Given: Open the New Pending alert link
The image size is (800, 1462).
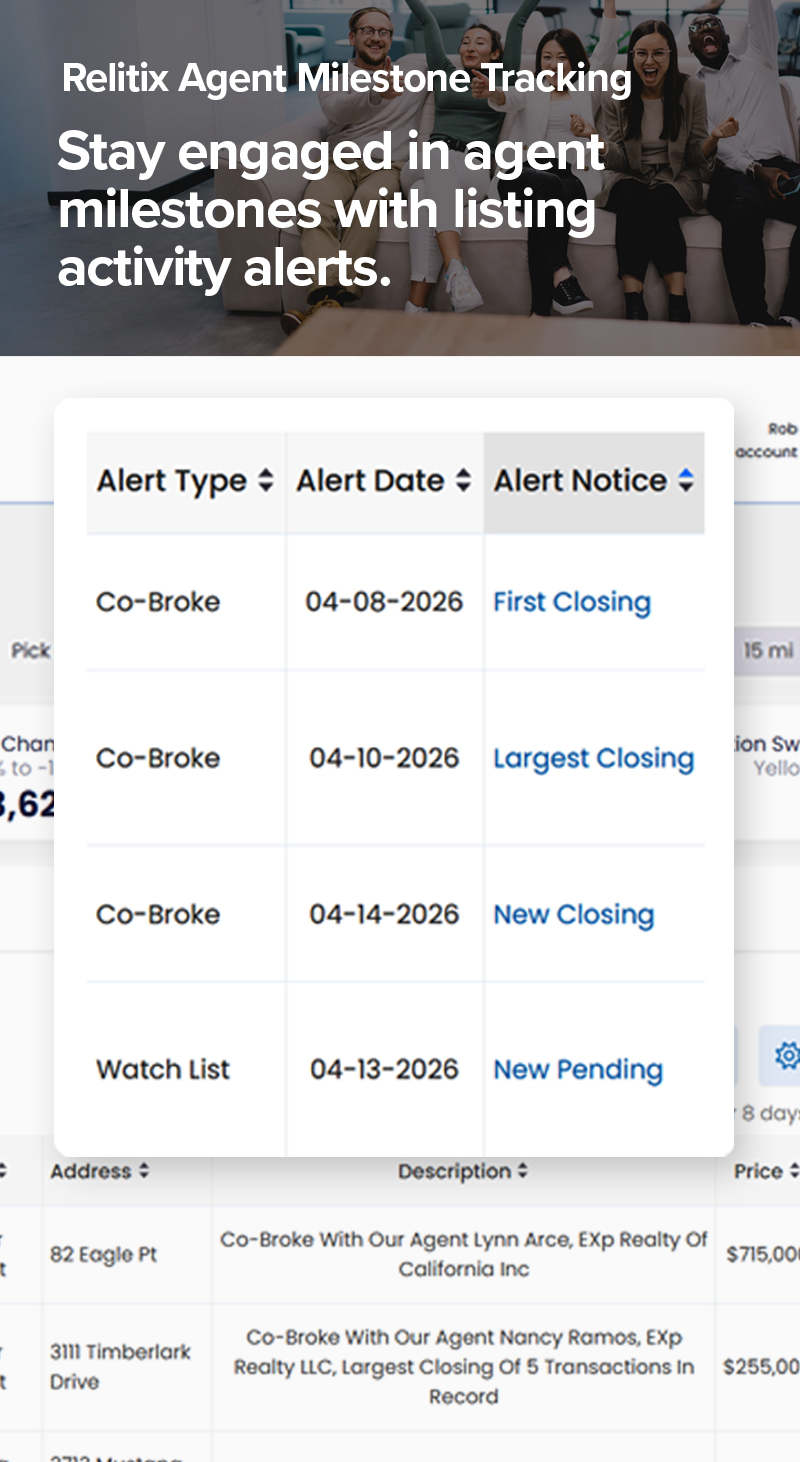Looking at the screenshot, I should click(x=577, y=1069).
